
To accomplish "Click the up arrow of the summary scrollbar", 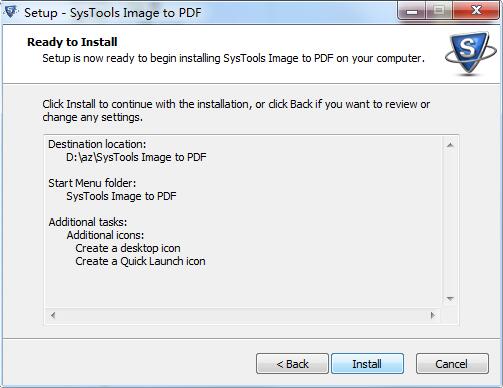I will (x=450, y=145).
